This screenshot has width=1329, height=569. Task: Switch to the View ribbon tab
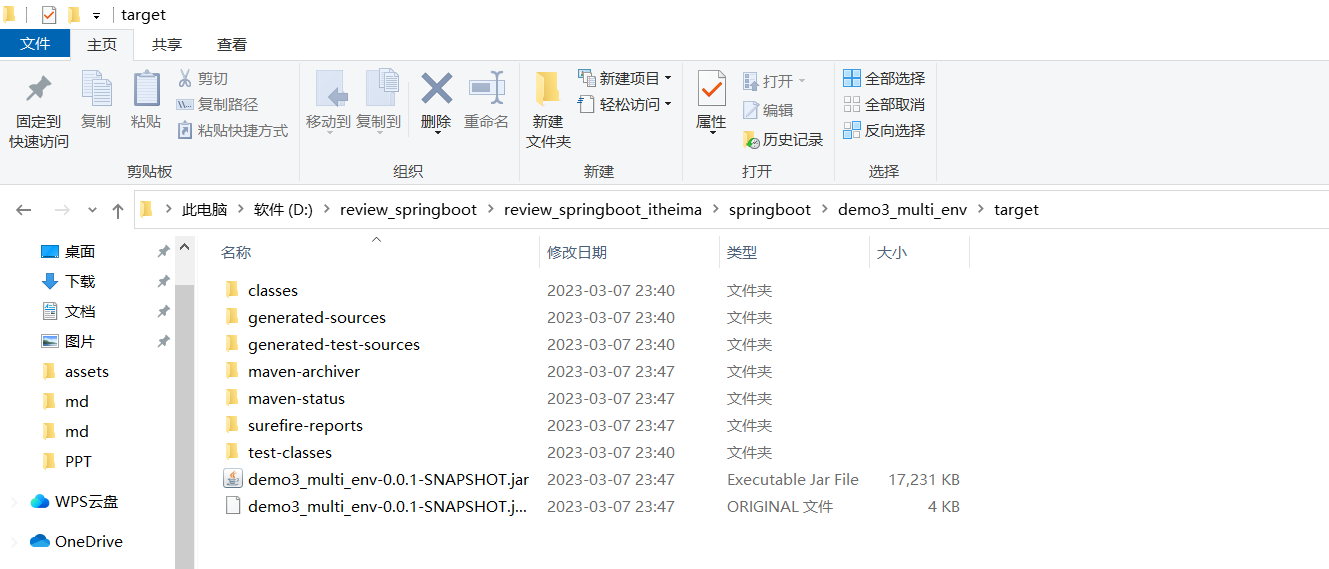pyautogui.click(x=232, y=44)
